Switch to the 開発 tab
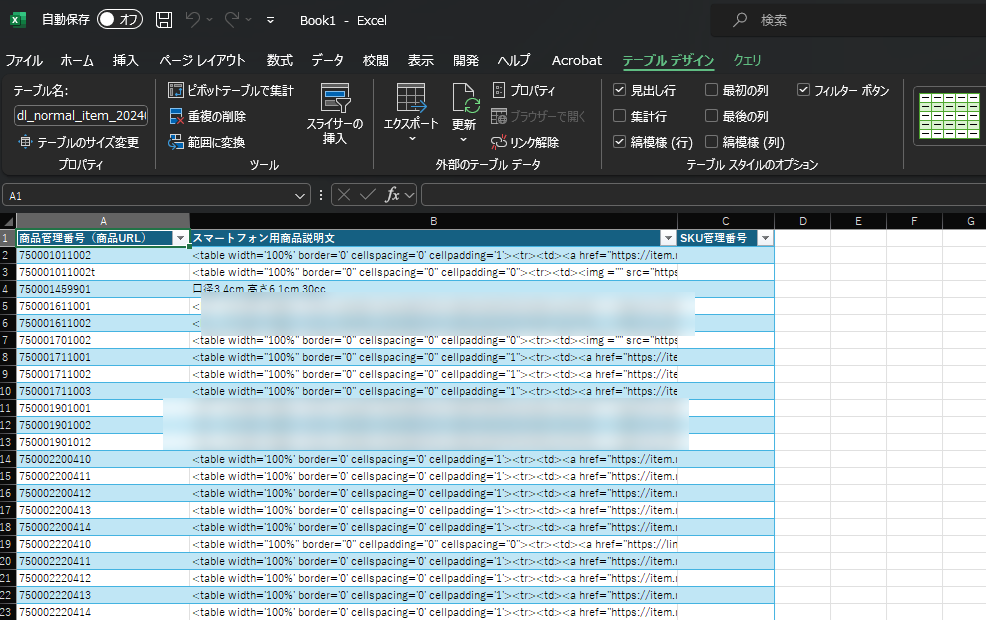The image size is (986, 620). click(466, 60)
